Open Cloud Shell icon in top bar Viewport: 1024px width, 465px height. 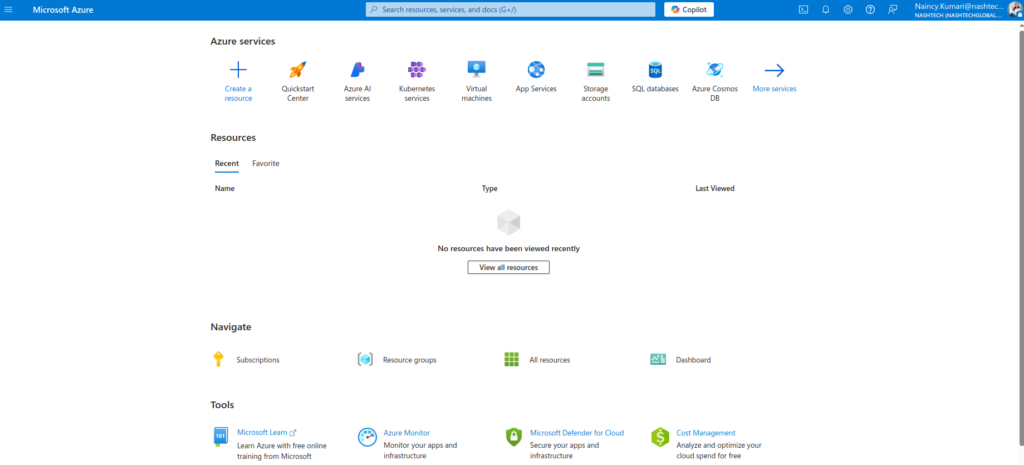tap(803, 9)
